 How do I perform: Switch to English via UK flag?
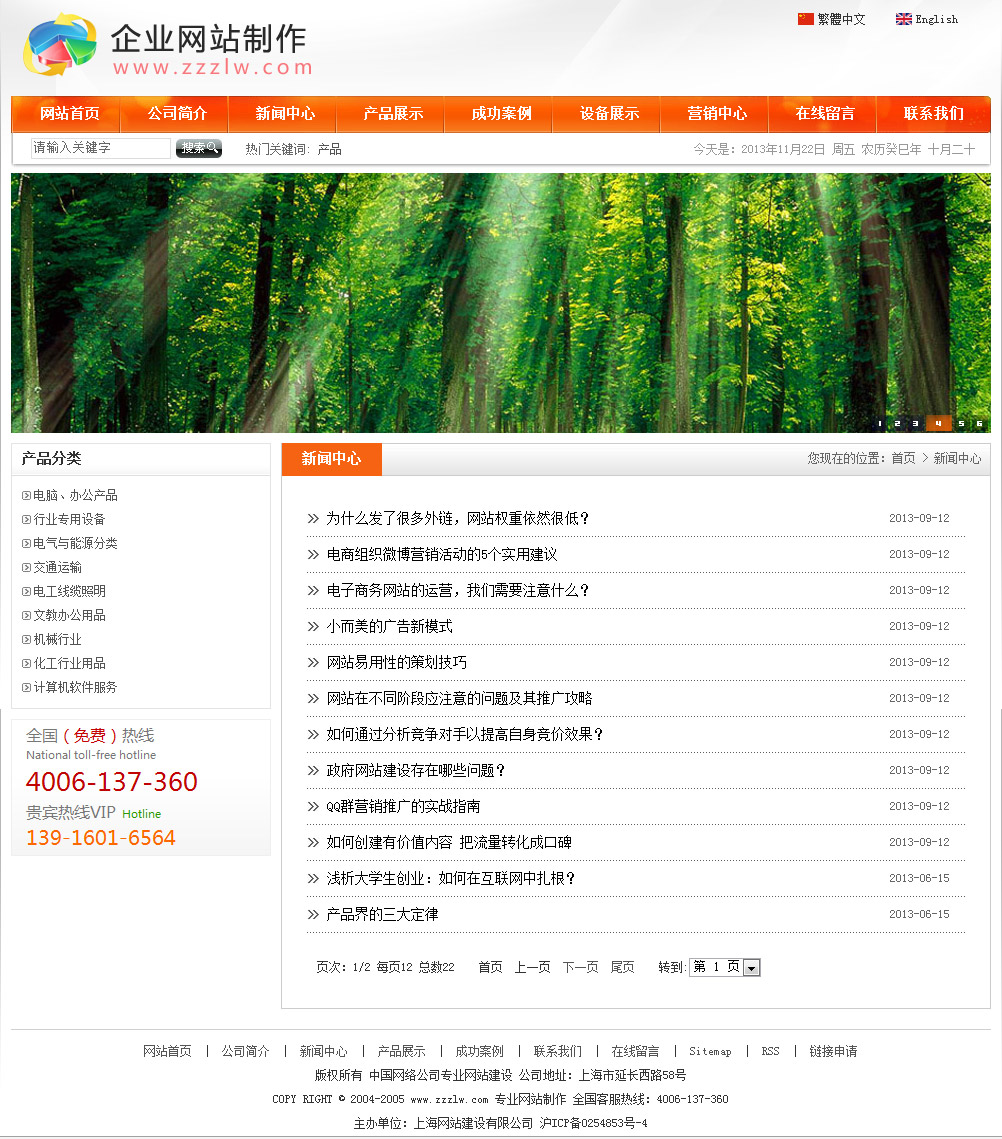point(903,19)
